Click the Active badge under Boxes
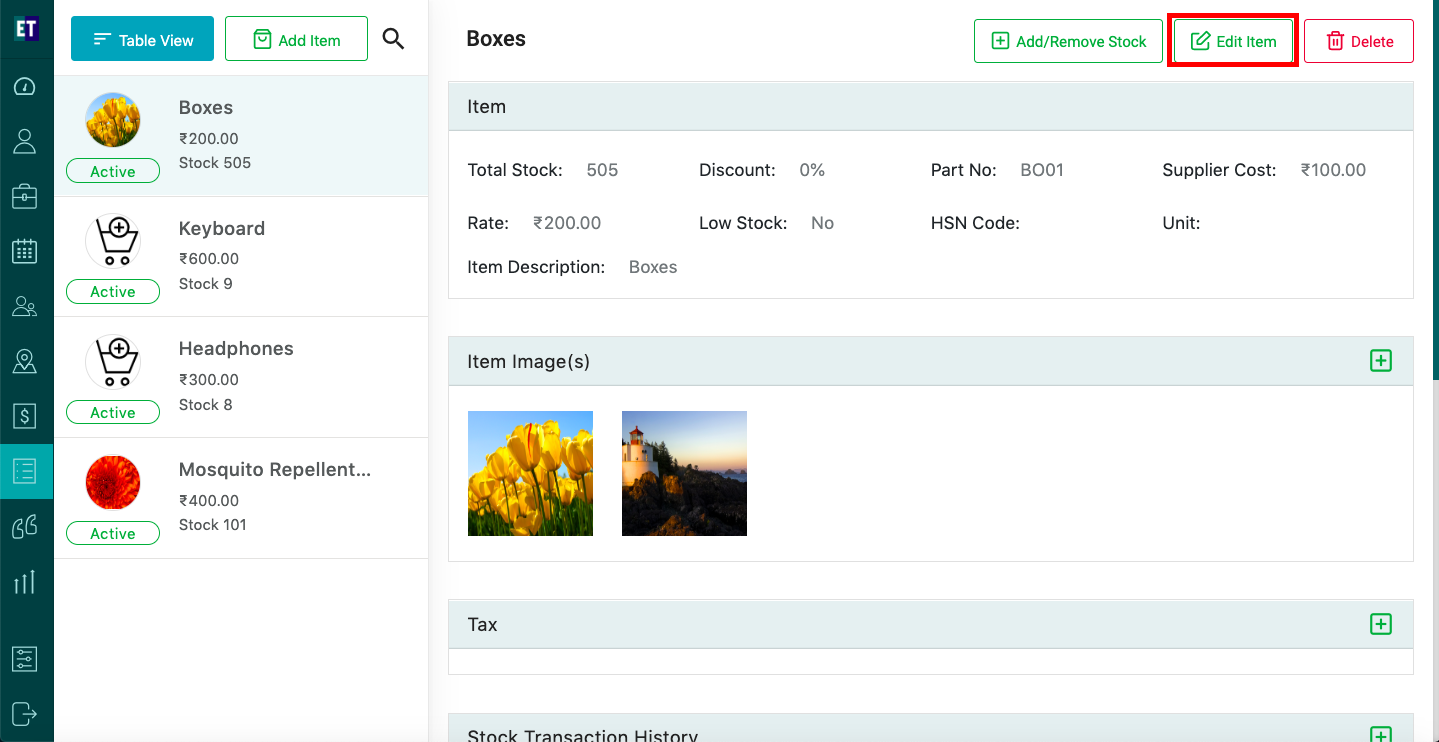 click(x=113, y=171)
